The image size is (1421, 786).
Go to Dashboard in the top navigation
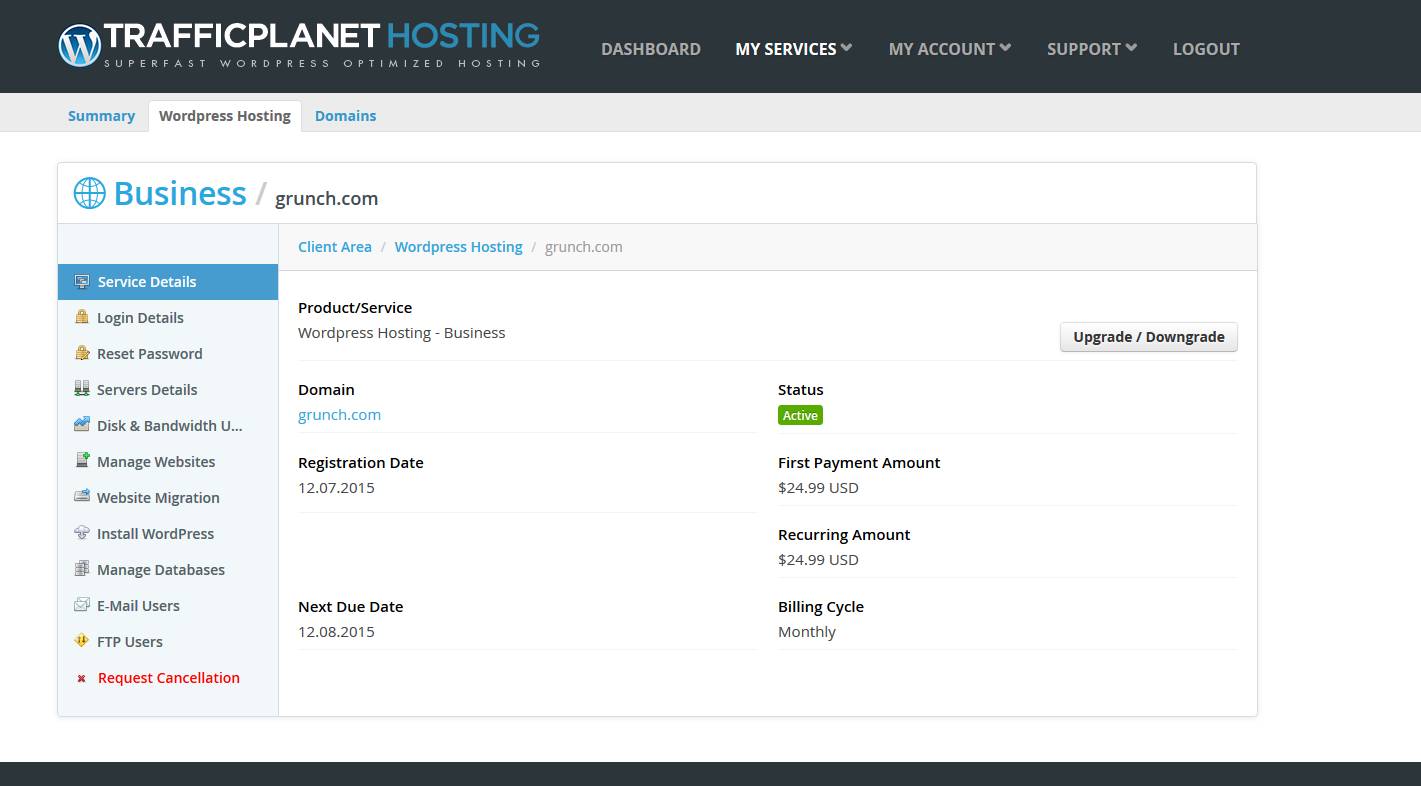click(650, 49)
